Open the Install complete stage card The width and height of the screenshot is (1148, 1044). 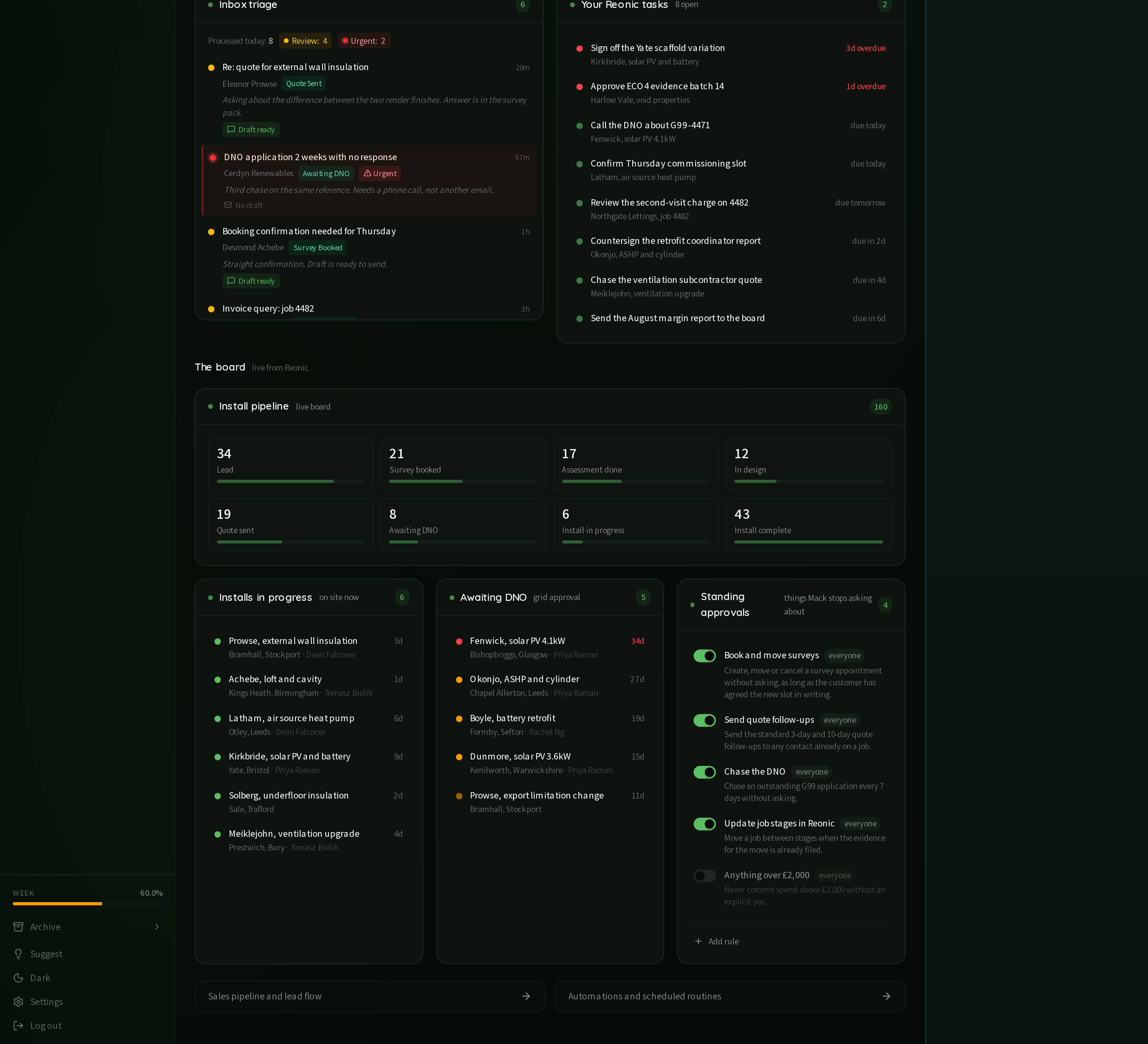(809, 525)
